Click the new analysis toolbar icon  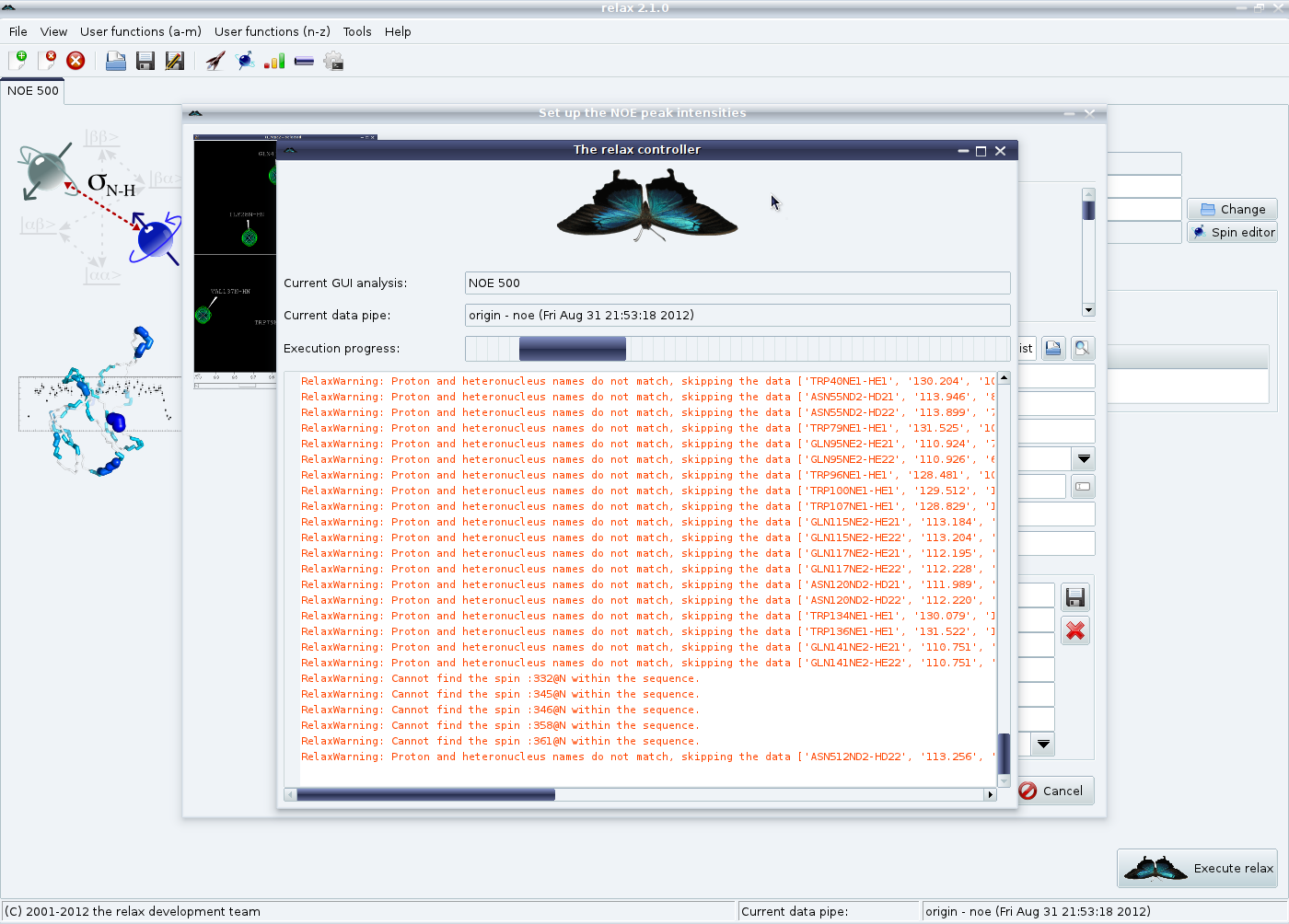(17, 61)
